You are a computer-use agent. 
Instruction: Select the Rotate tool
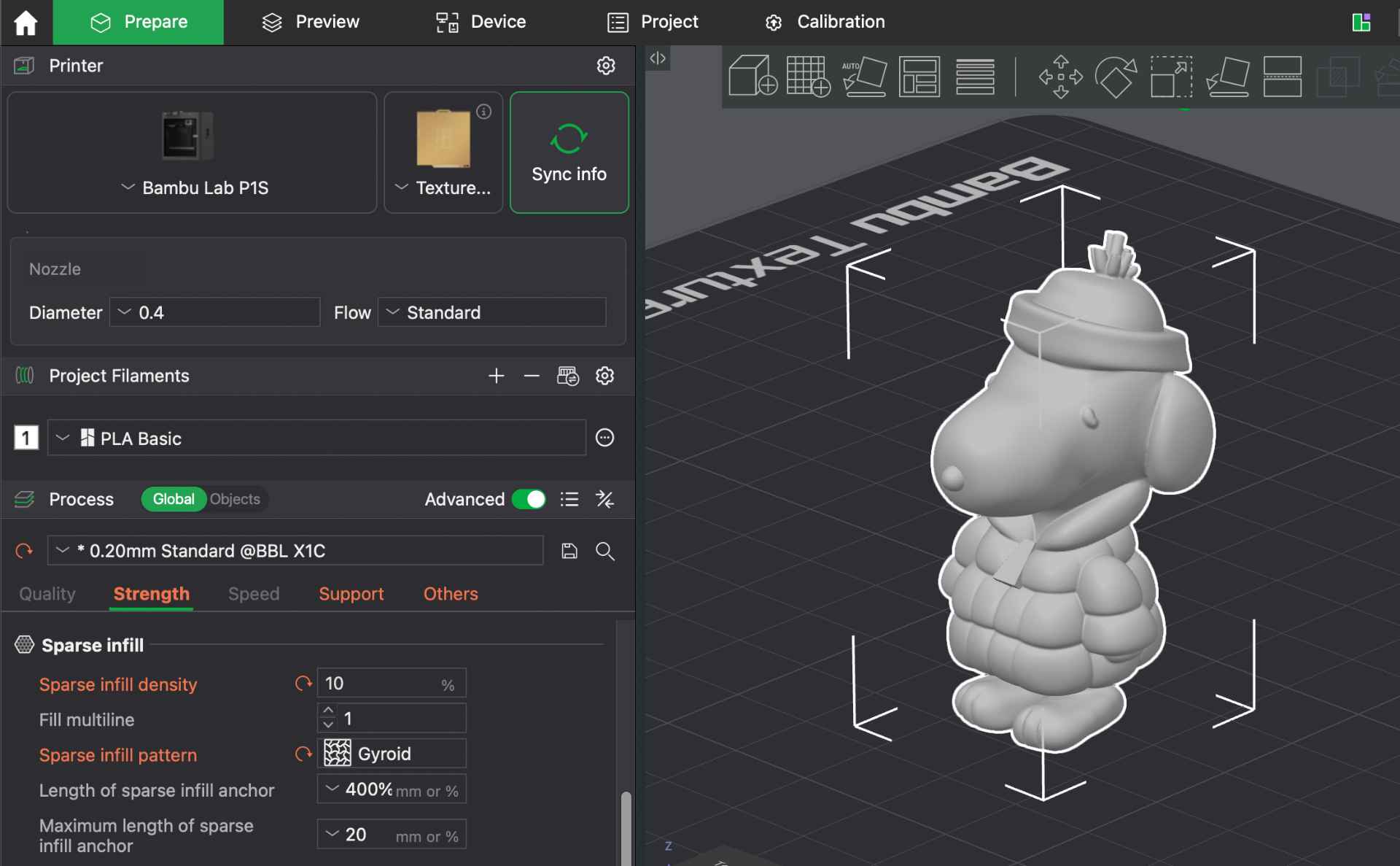point(1116,76)
